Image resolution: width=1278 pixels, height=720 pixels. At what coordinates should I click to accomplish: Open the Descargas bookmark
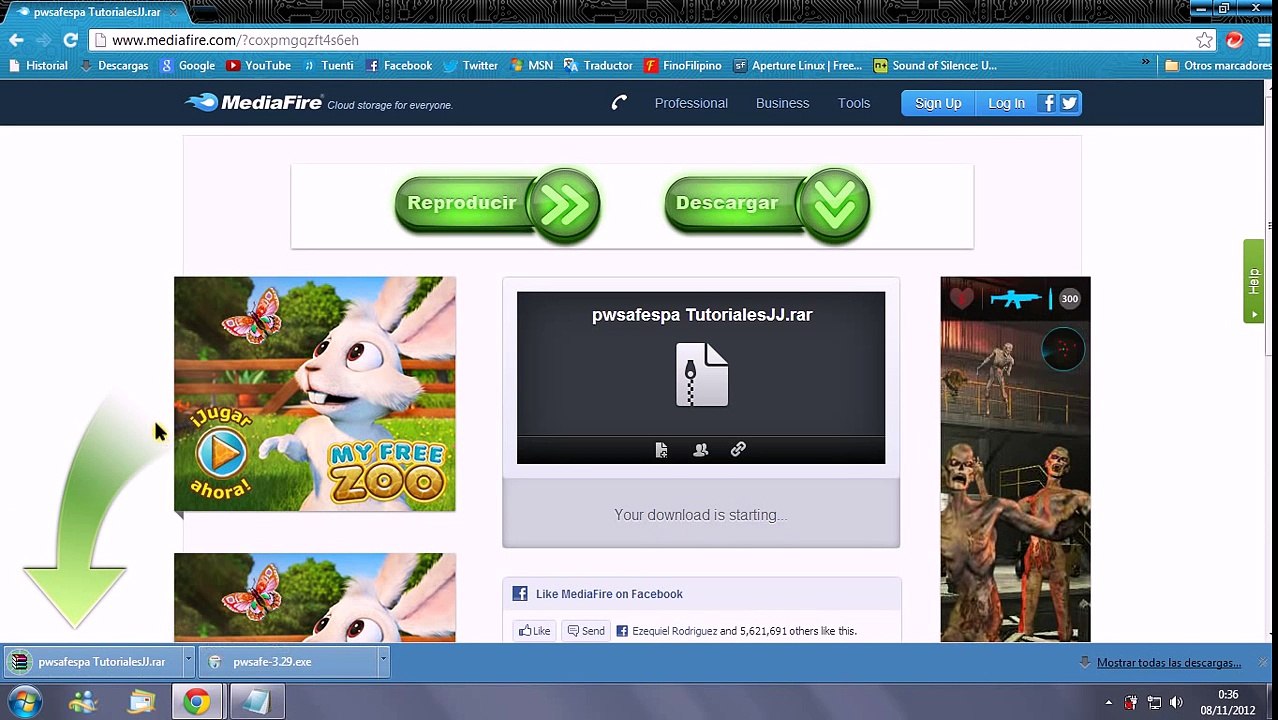(114, 65)
